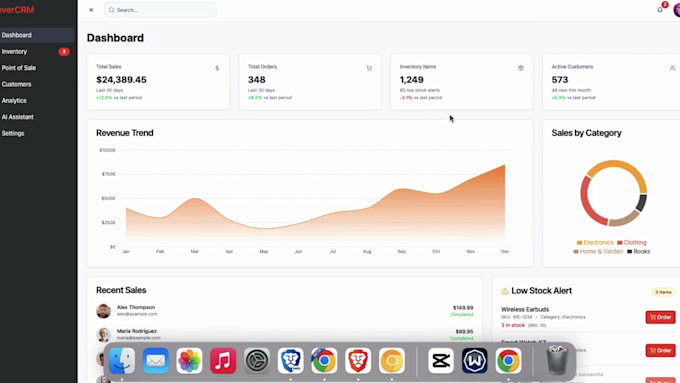Open Google Chrome at the dock's right side
This screenshot has width=680, height=383.
(508, 360)
